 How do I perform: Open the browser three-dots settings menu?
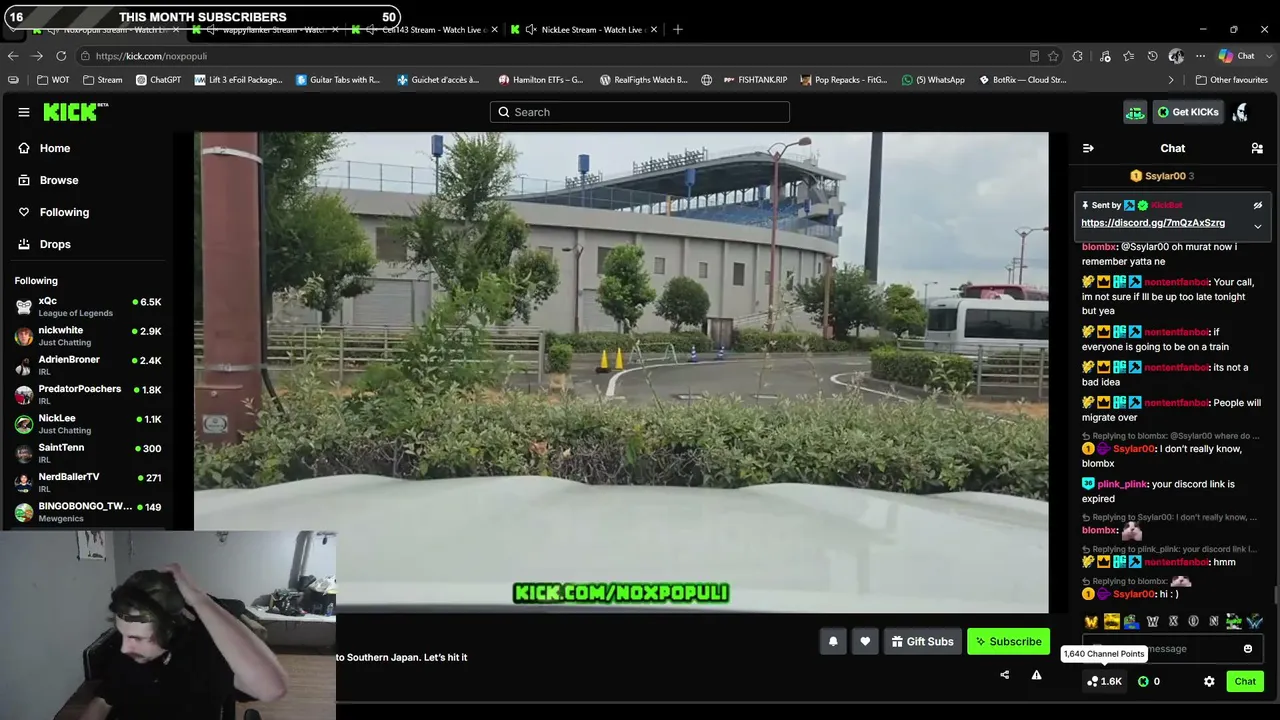point(1201,56)
